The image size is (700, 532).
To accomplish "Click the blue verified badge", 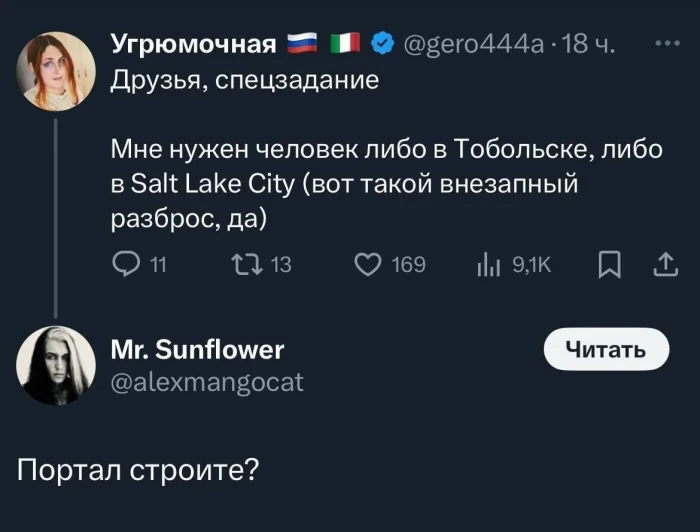I will (382, 45).
